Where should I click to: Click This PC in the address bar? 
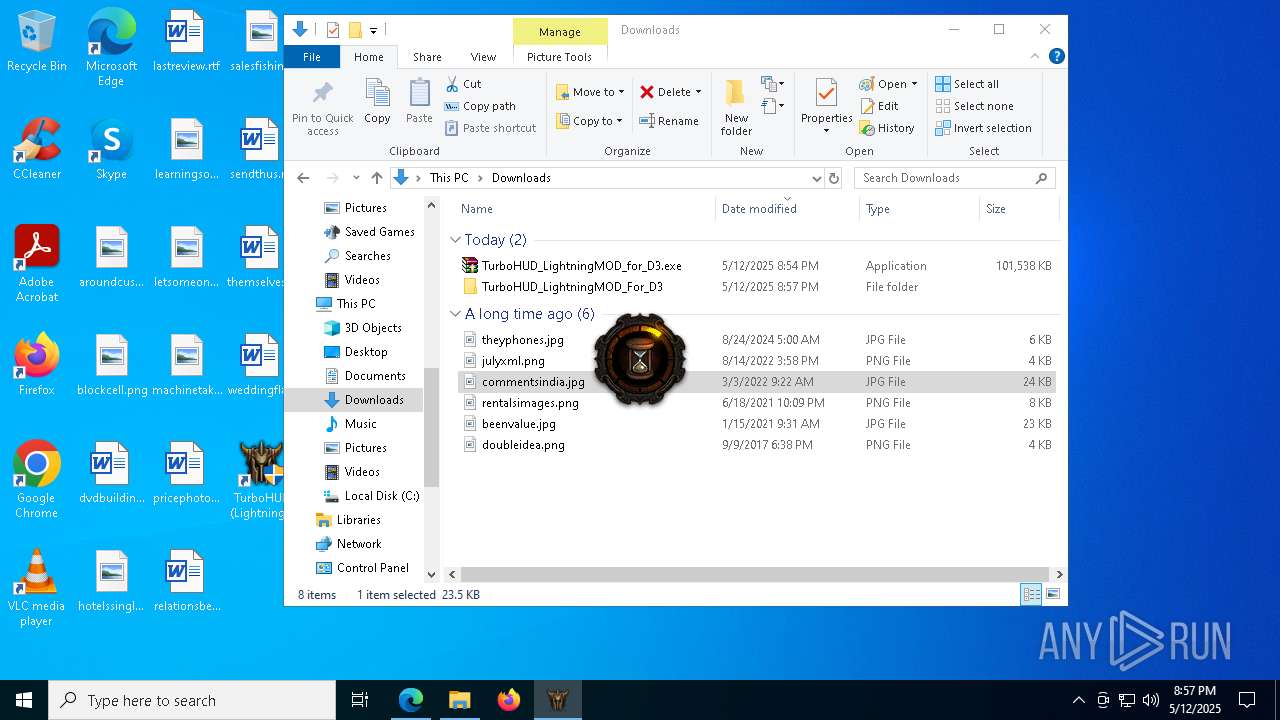[449, 178]
